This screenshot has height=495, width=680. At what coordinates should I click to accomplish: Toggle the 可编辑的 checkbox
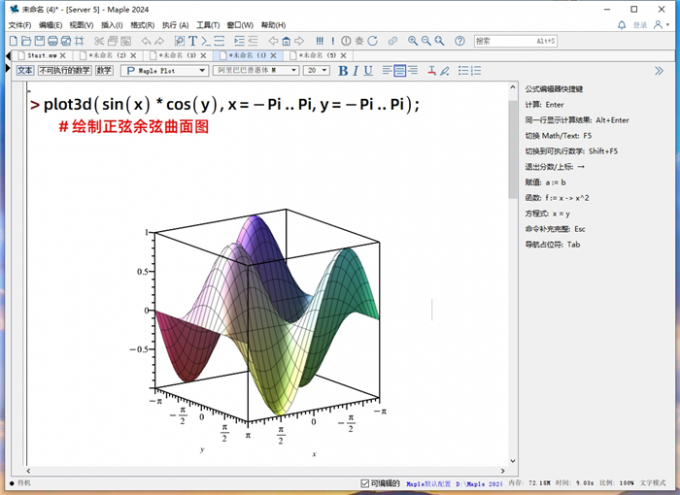click(365, 483)
